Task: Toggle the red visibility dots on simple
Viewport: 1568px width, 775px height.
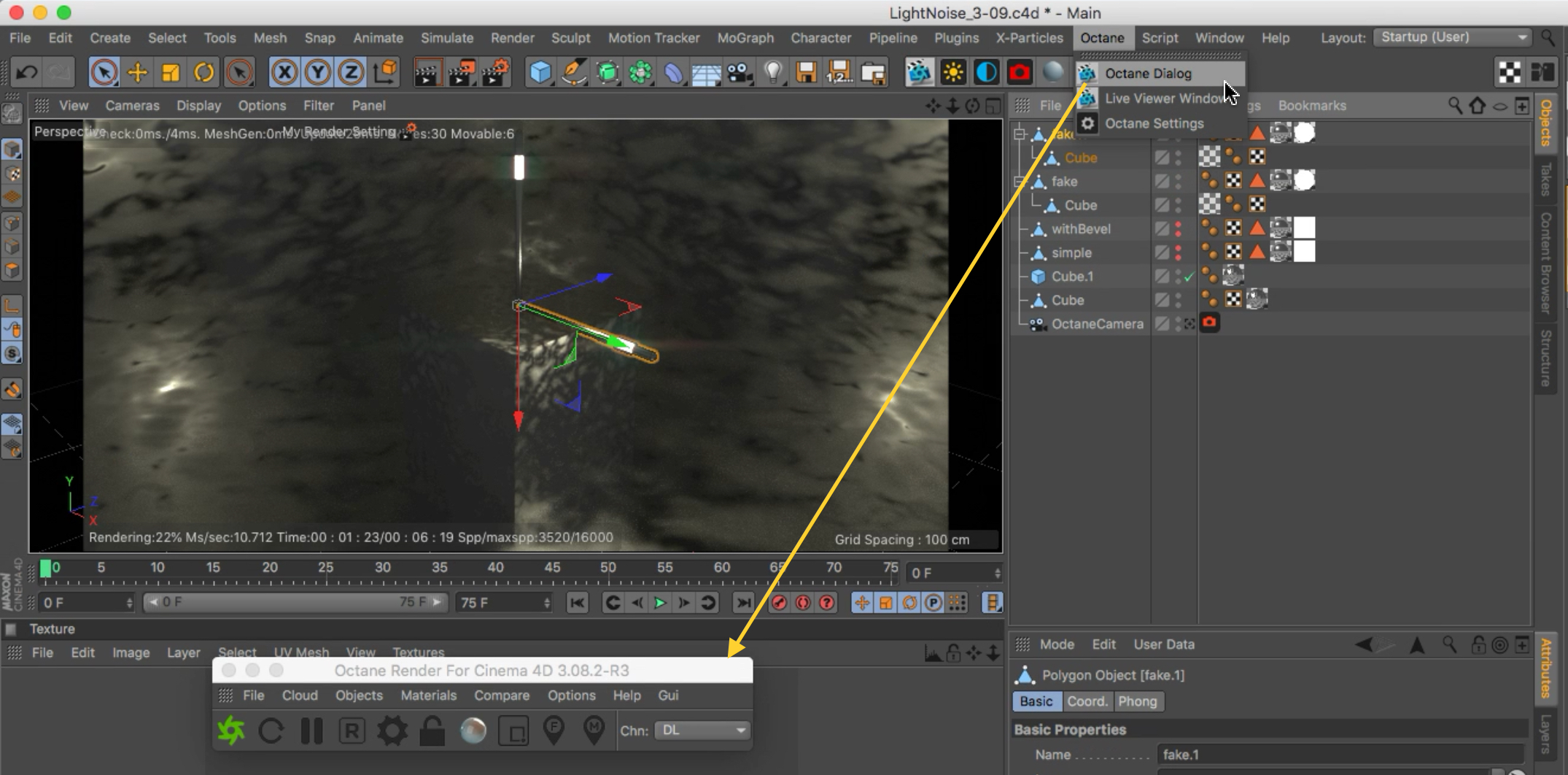Action: point(1178,252)
